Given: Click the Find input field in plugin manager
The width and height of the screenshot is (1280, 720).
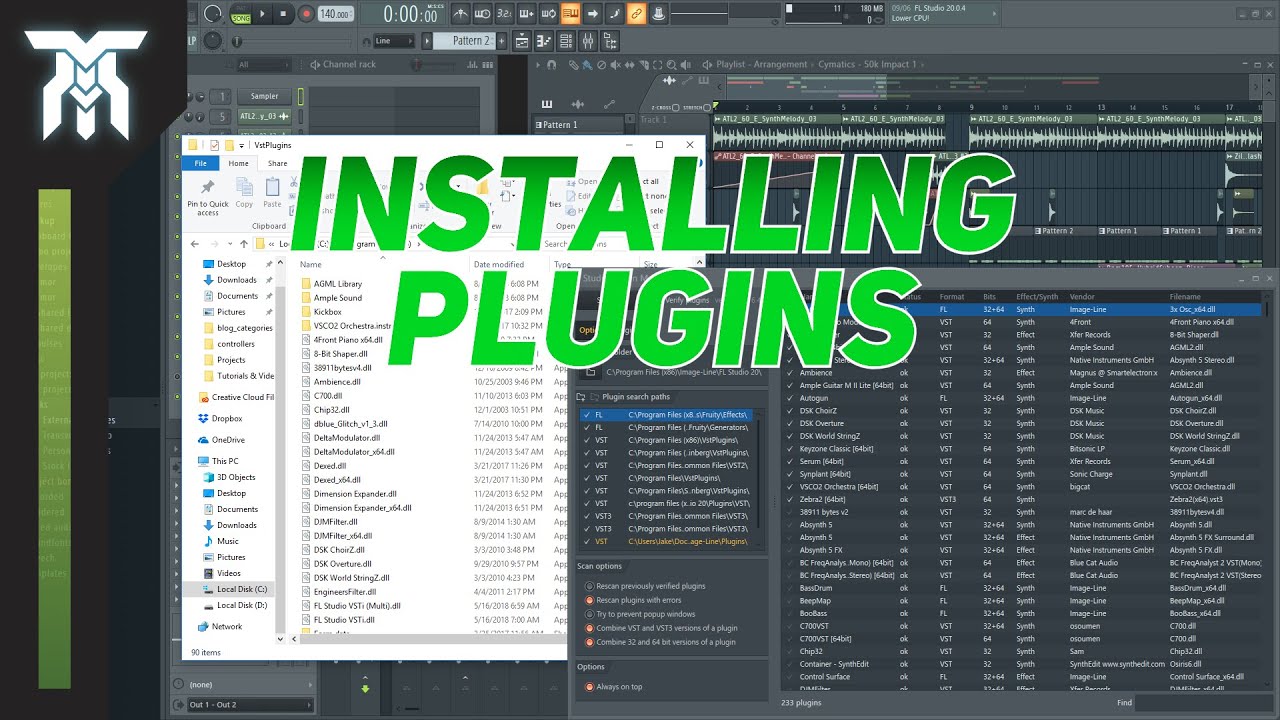Looking at the screenshot, I should [x=1203, y=703].
